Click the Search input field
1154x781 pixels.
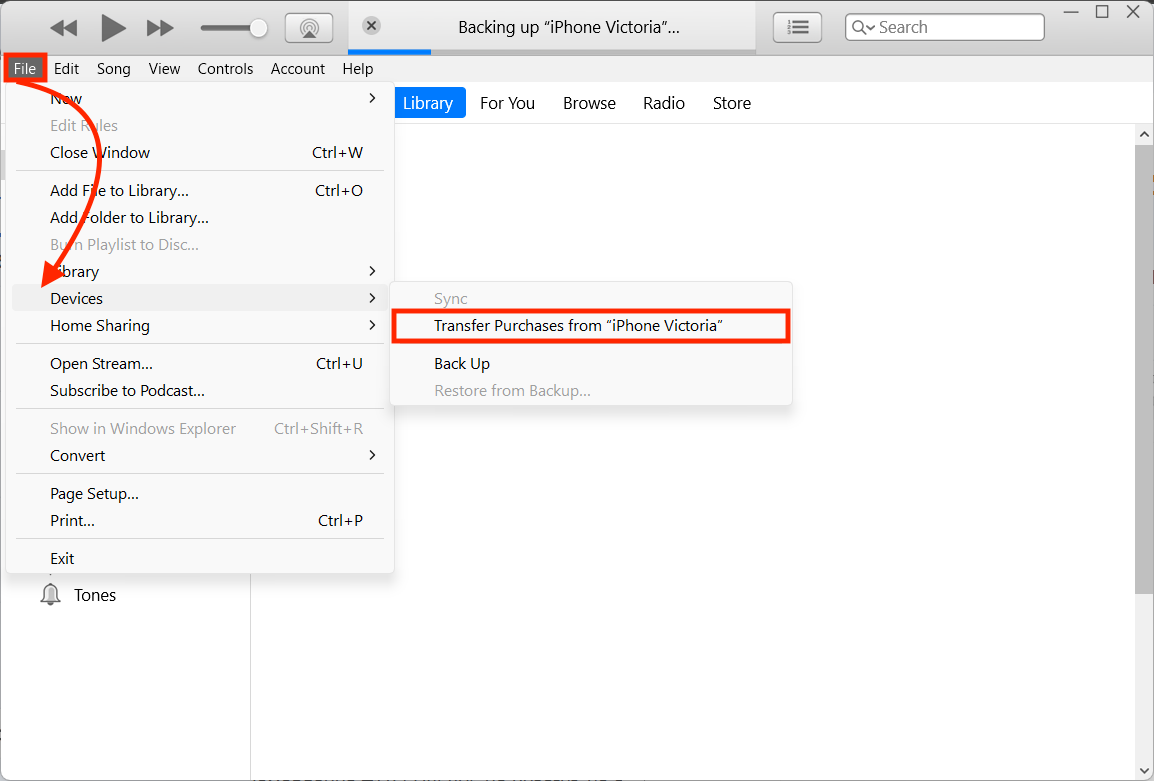pyautogui.click(x=944, y=27)
